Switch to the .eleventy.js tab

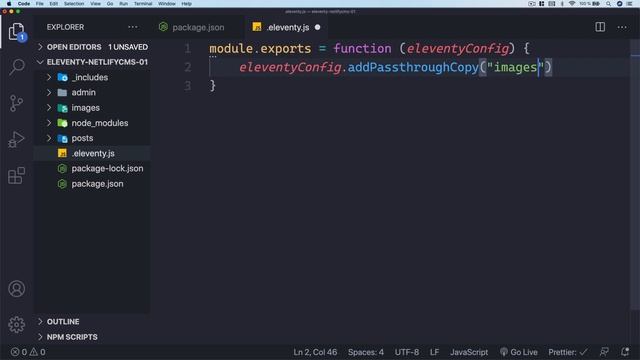click(x=287, y=27)
